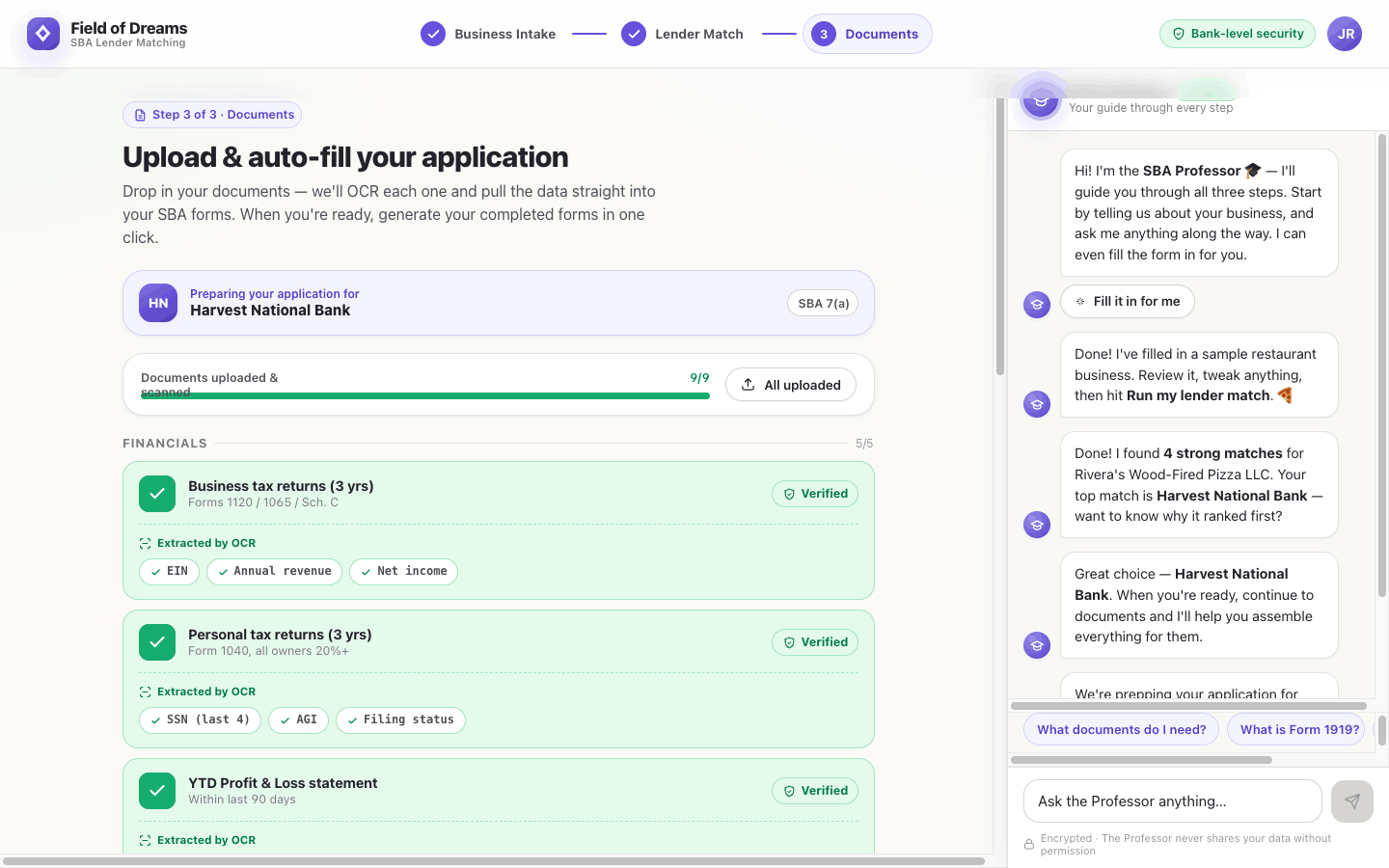Click the documents uploaded progress bar
Image resolution: width=1389 pixels, height=868 pixels.
click(x=425, y=395)
